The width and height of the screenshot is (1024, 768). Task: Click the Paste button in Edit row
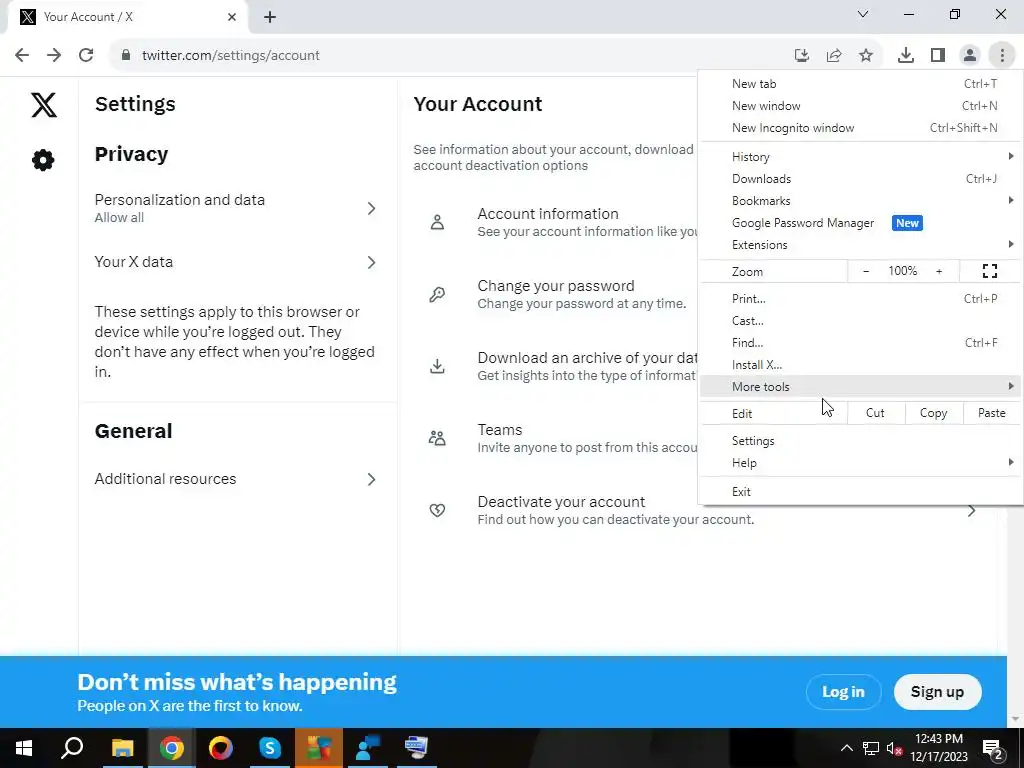tap(991, 413)
